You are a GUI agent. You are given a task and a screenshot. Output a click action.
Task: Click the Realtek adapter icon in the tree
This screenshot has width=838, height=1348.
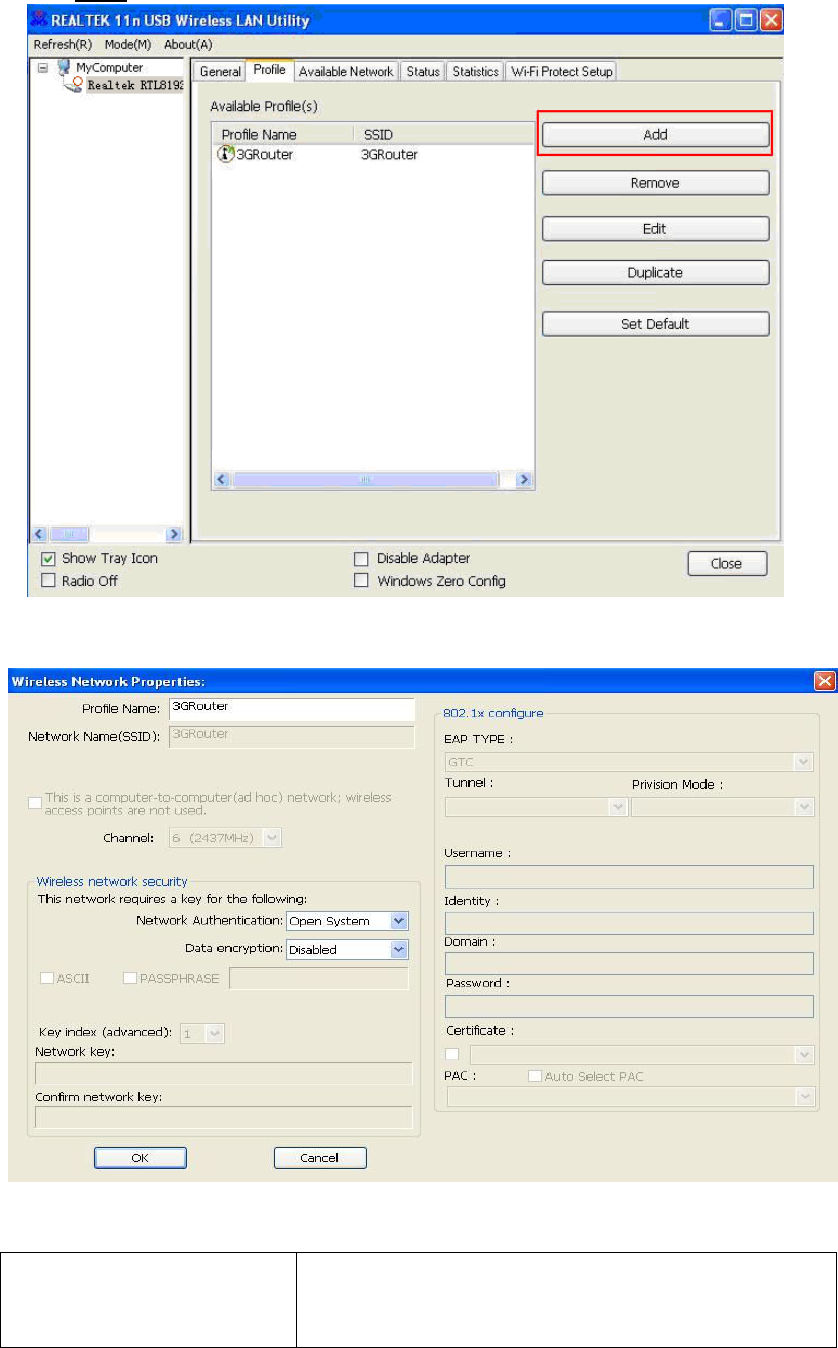click(x=73, y=85)
